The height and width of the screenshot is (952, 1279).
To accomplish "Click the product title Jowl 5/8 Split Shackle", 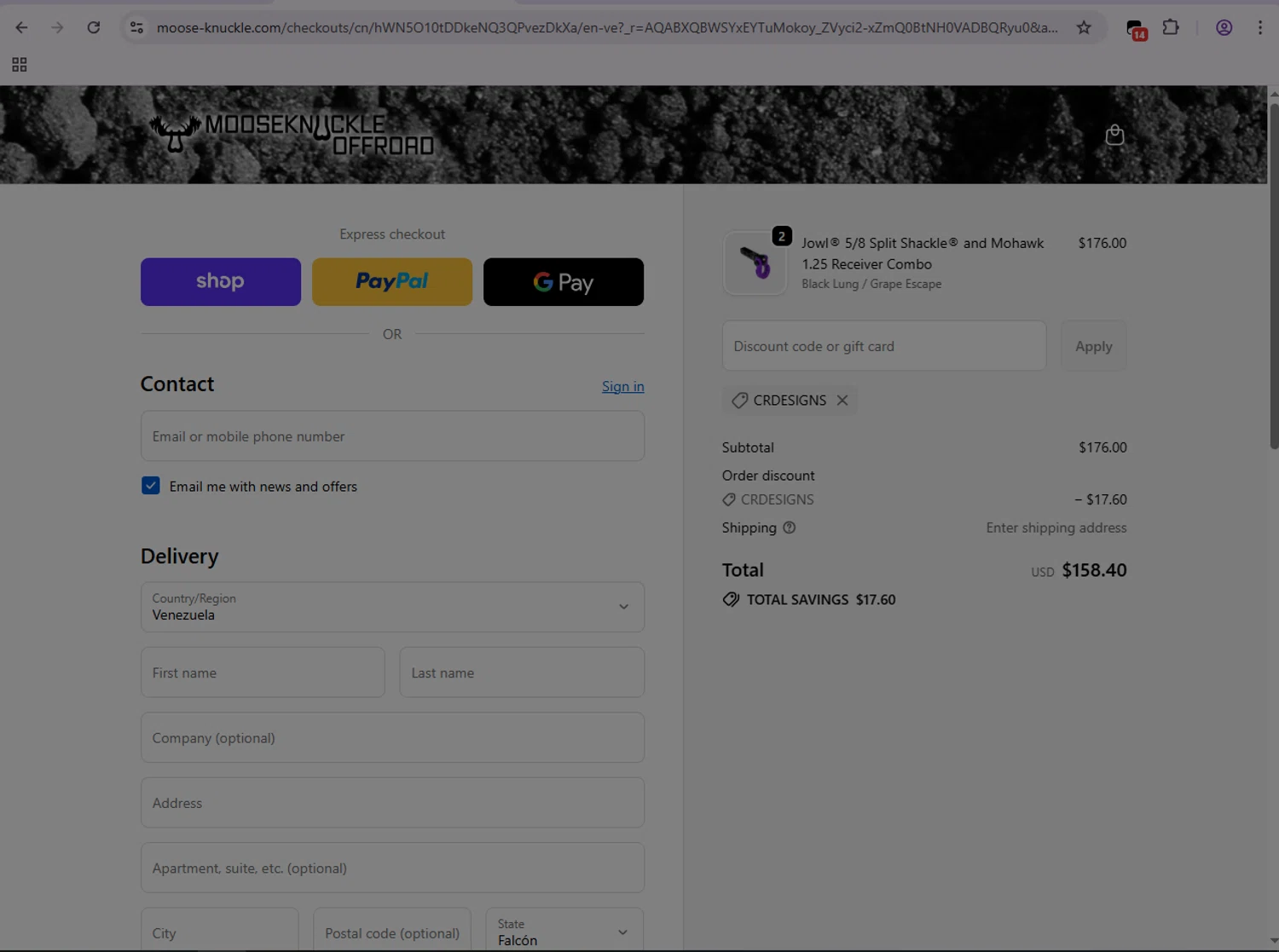I will pos(923,253).
